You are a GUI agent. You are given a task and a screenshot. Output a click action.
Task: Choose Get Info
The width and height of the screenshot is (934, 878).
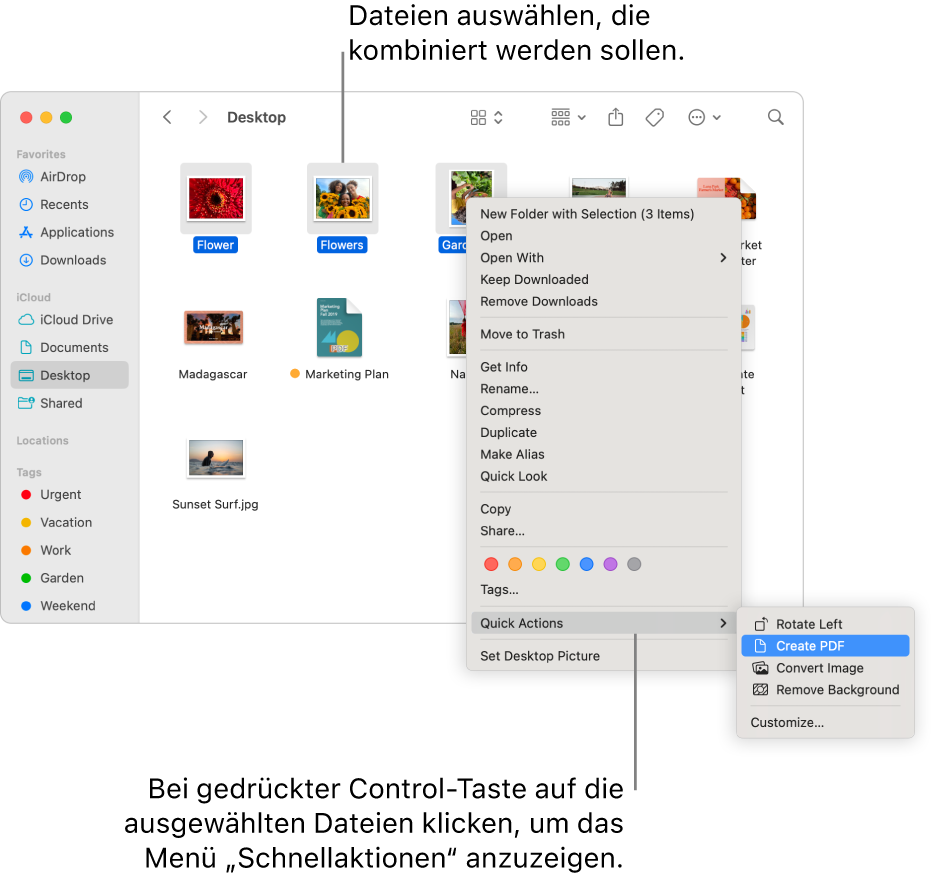point(603,367)
